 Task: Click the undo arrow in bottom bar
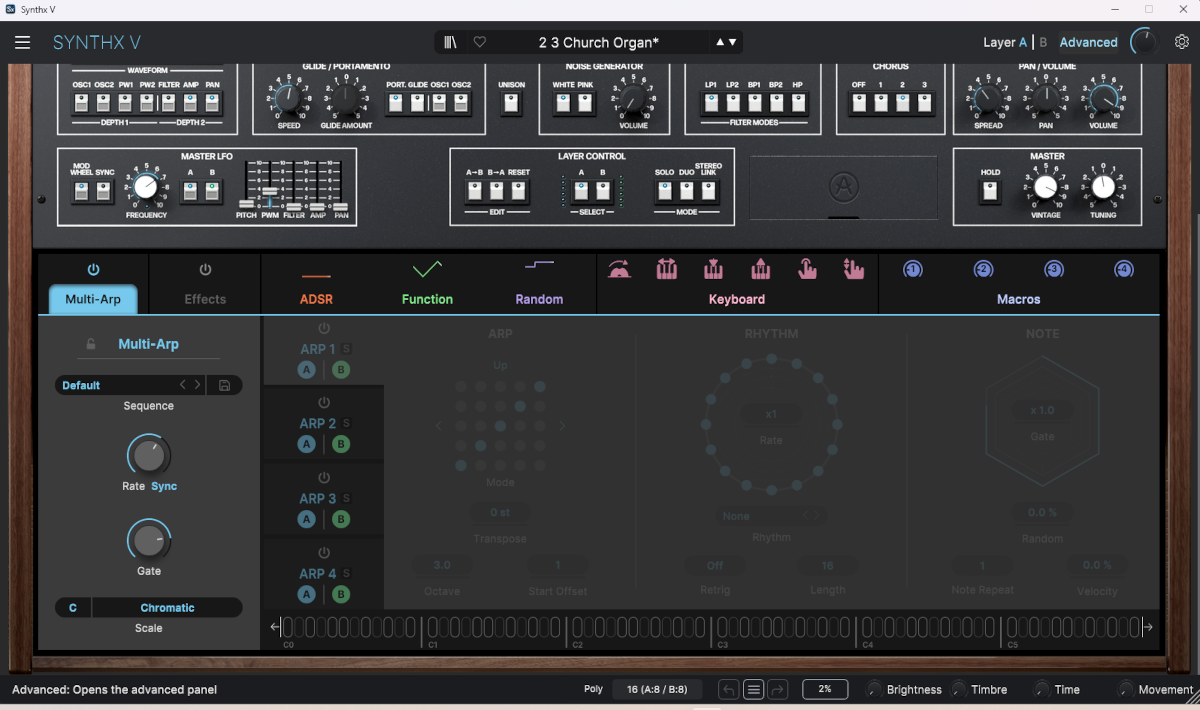point(729,690)
